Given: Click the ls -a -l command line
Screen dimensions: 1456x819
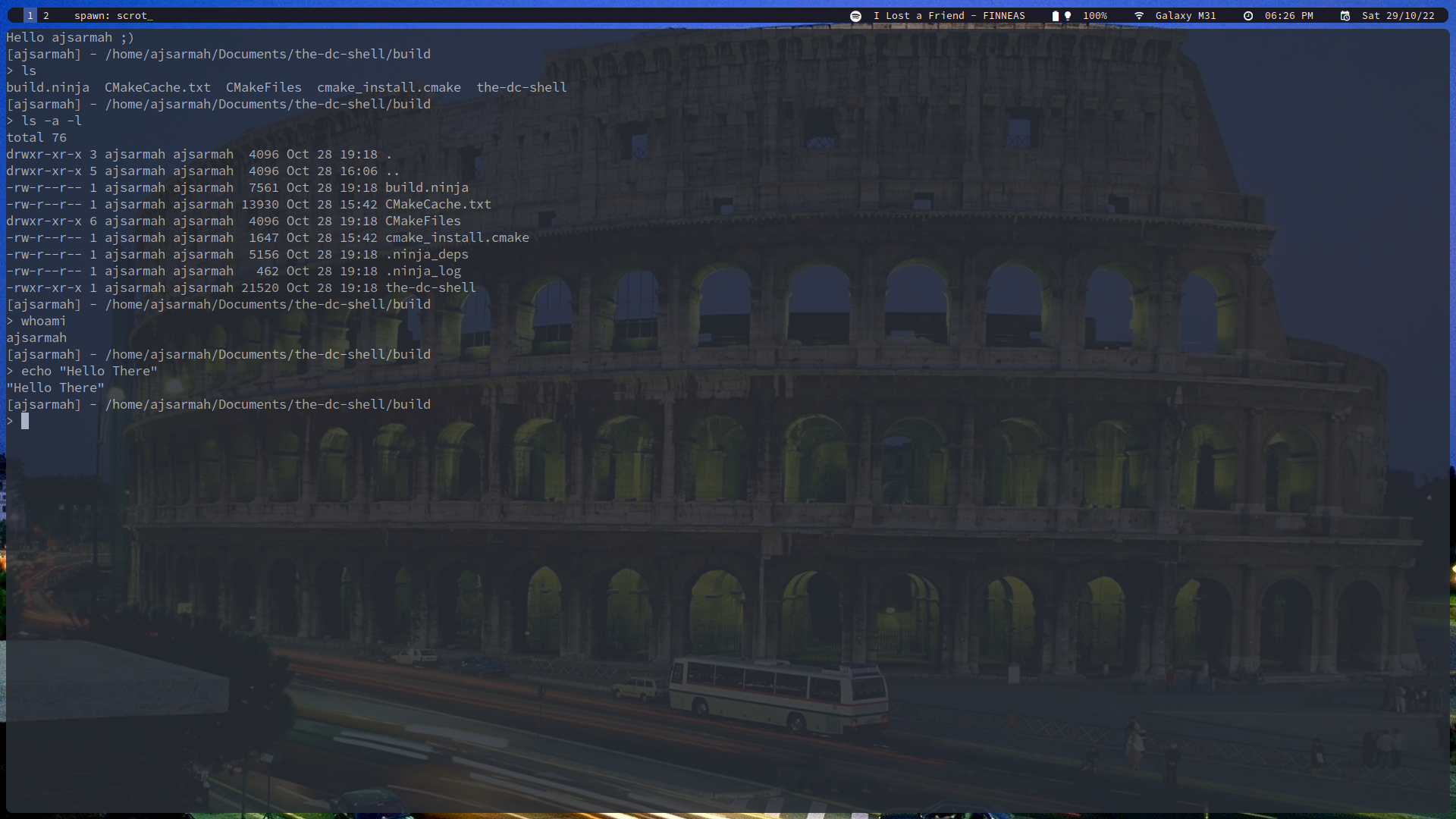Looking at the screenshot, I should [44, 121].
